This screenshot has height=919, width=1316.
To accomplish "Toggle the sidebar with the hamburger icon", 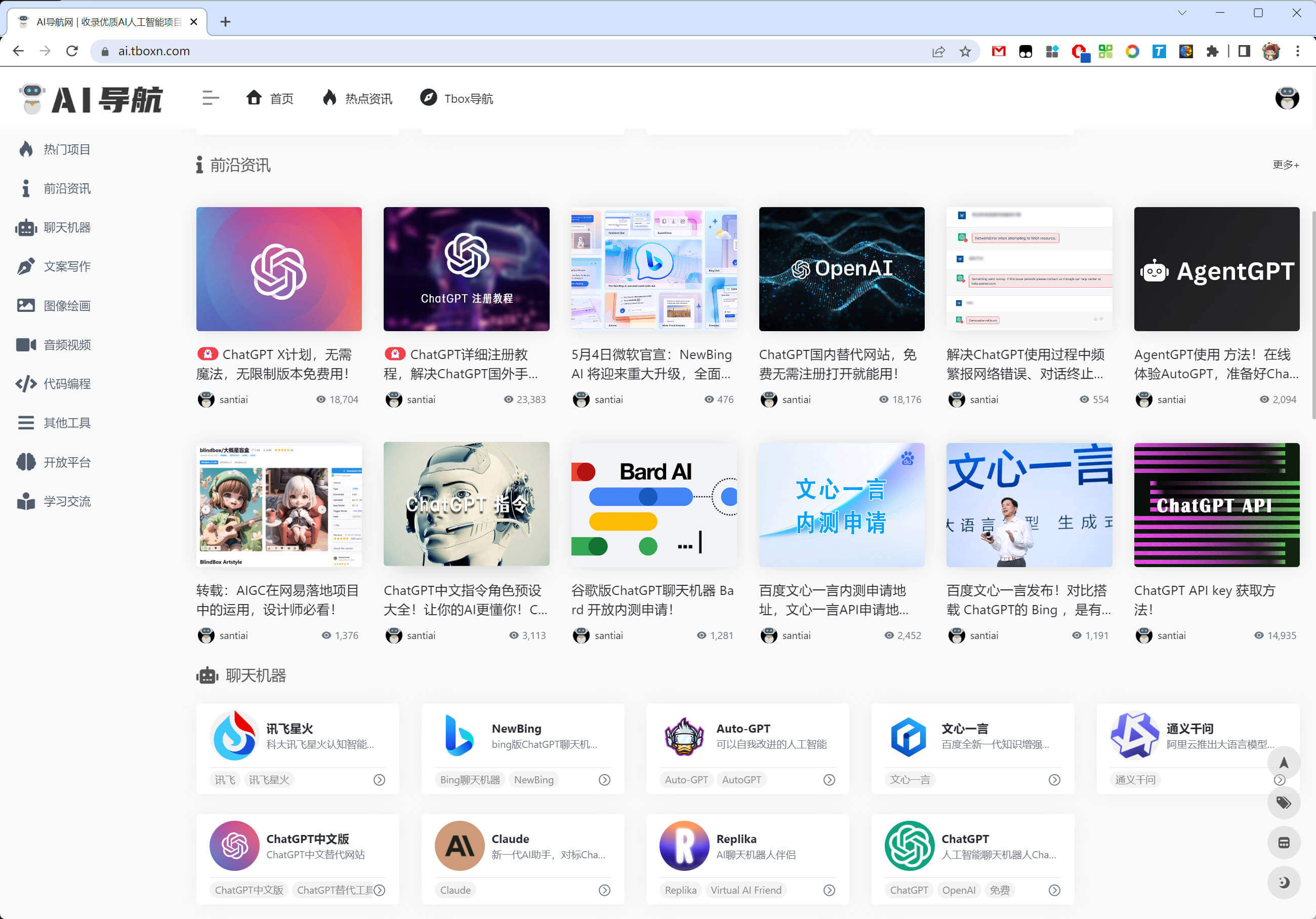I will pos(211,97).
